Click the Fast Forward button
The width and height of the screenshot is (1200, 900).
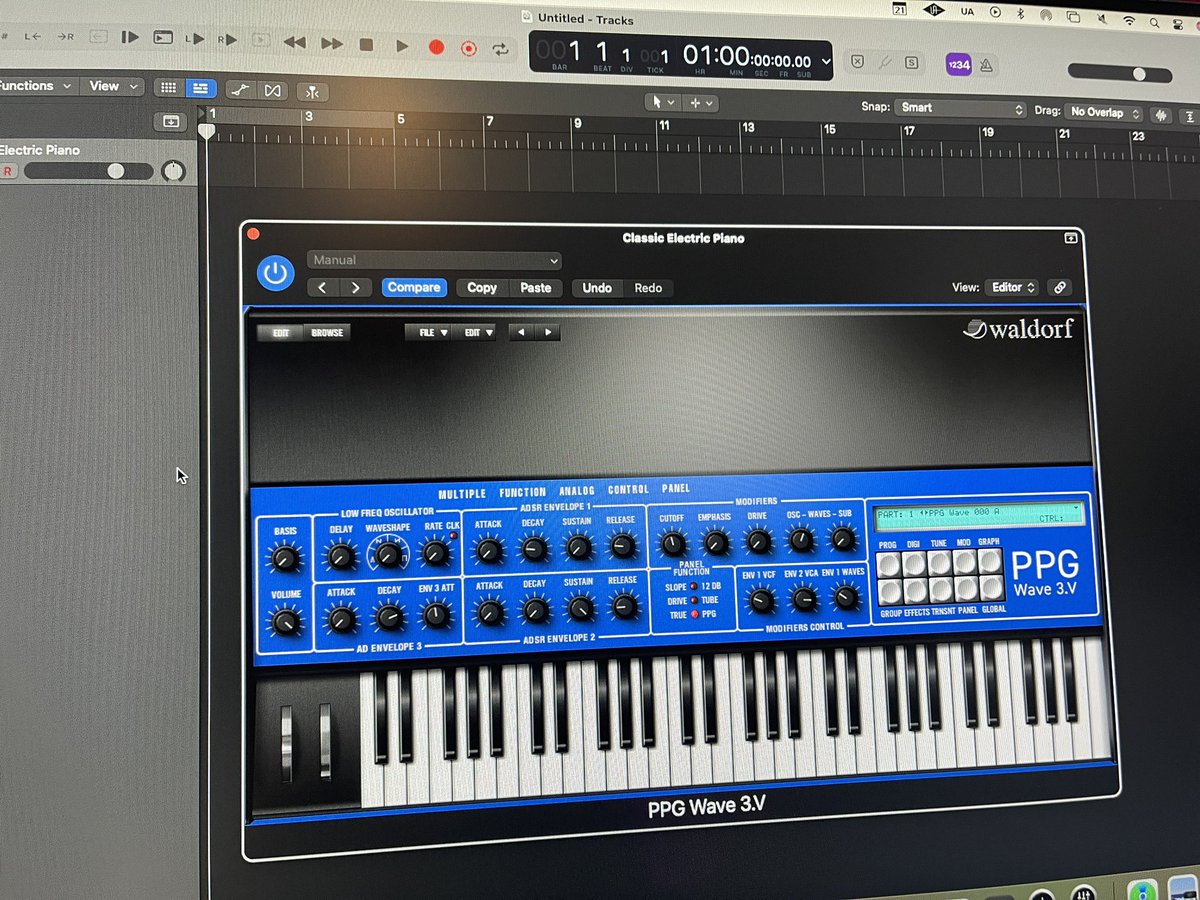pyautogui.click(x=330, y=44)
